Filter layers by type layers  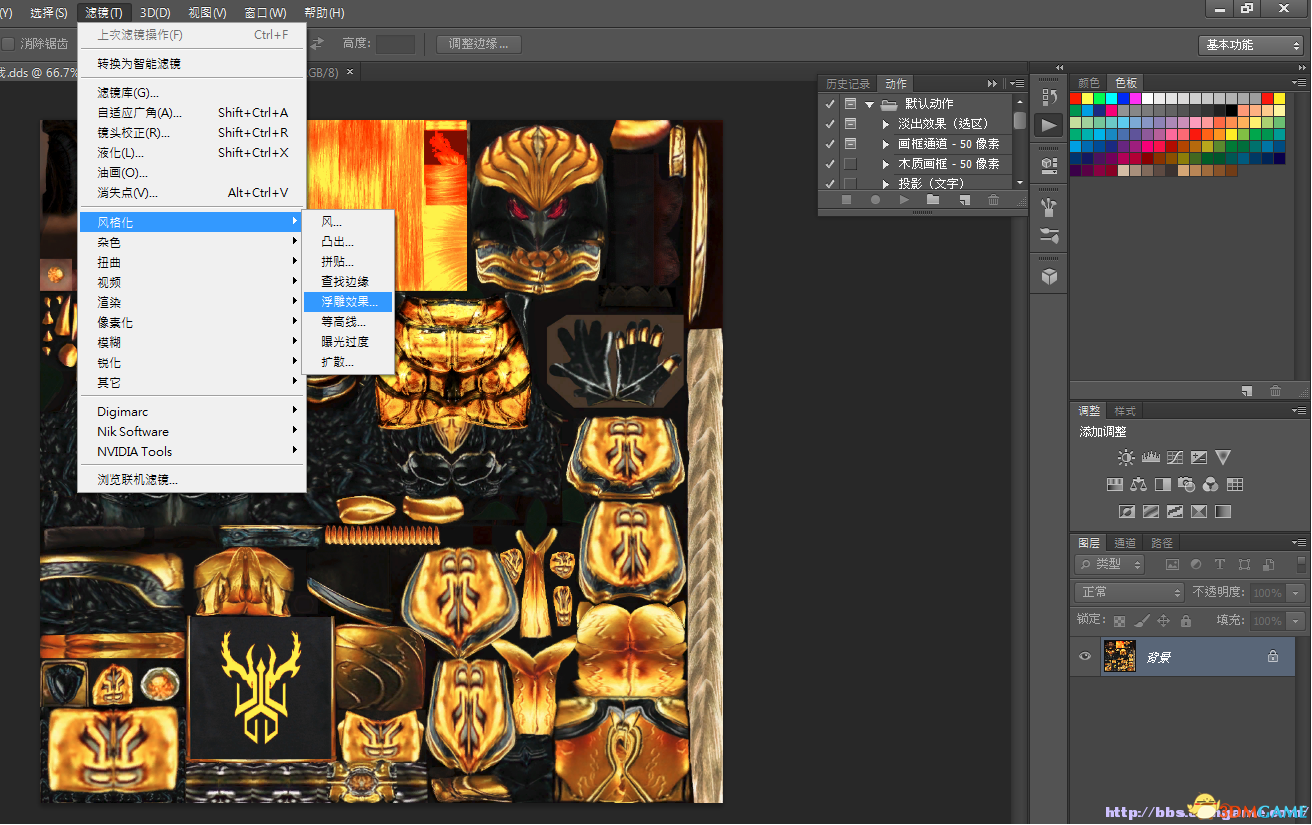click(x=1220, y=565)
